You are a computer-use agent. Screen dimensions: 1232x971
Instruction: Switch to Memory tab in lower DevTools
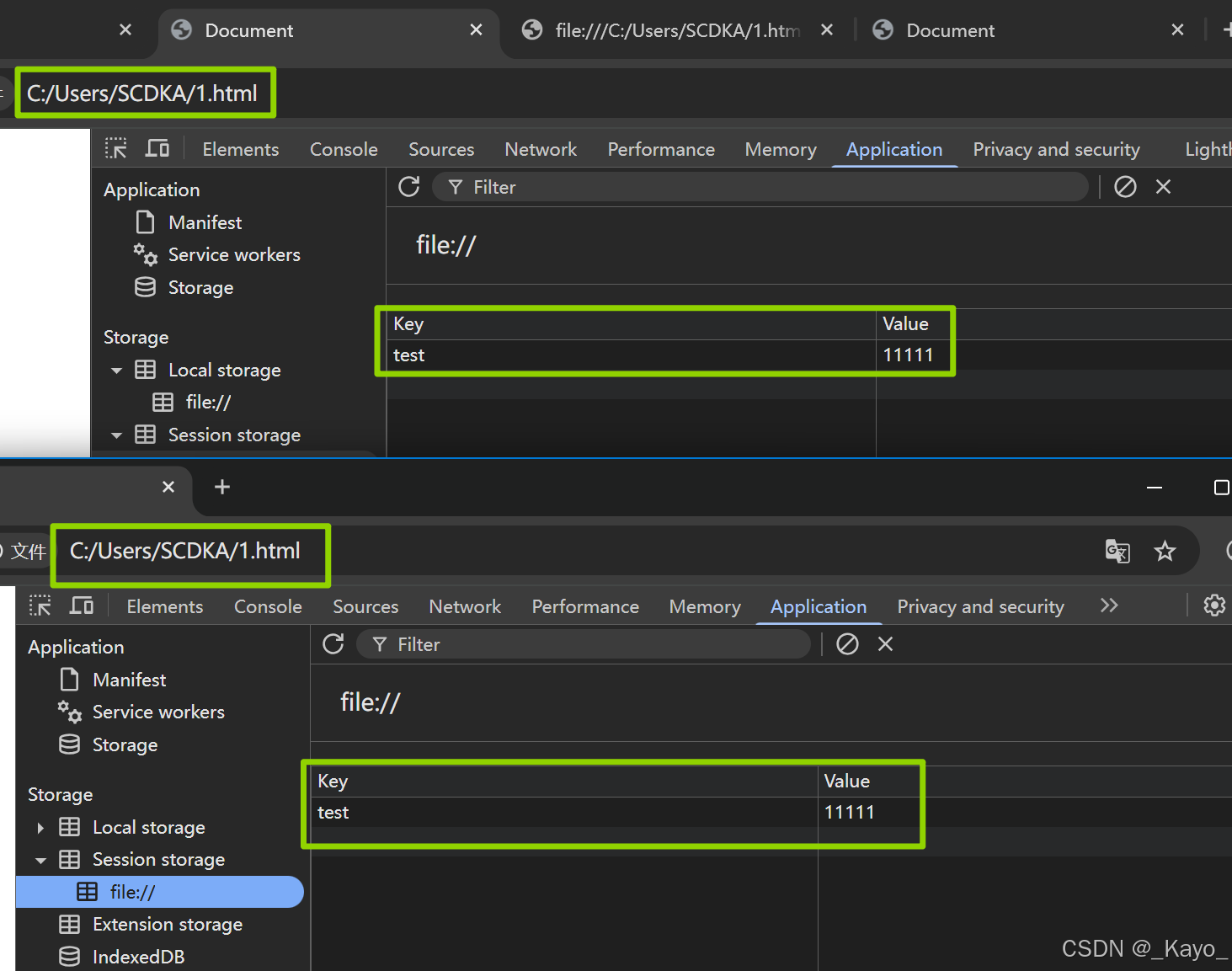click(x=705, y=606)
